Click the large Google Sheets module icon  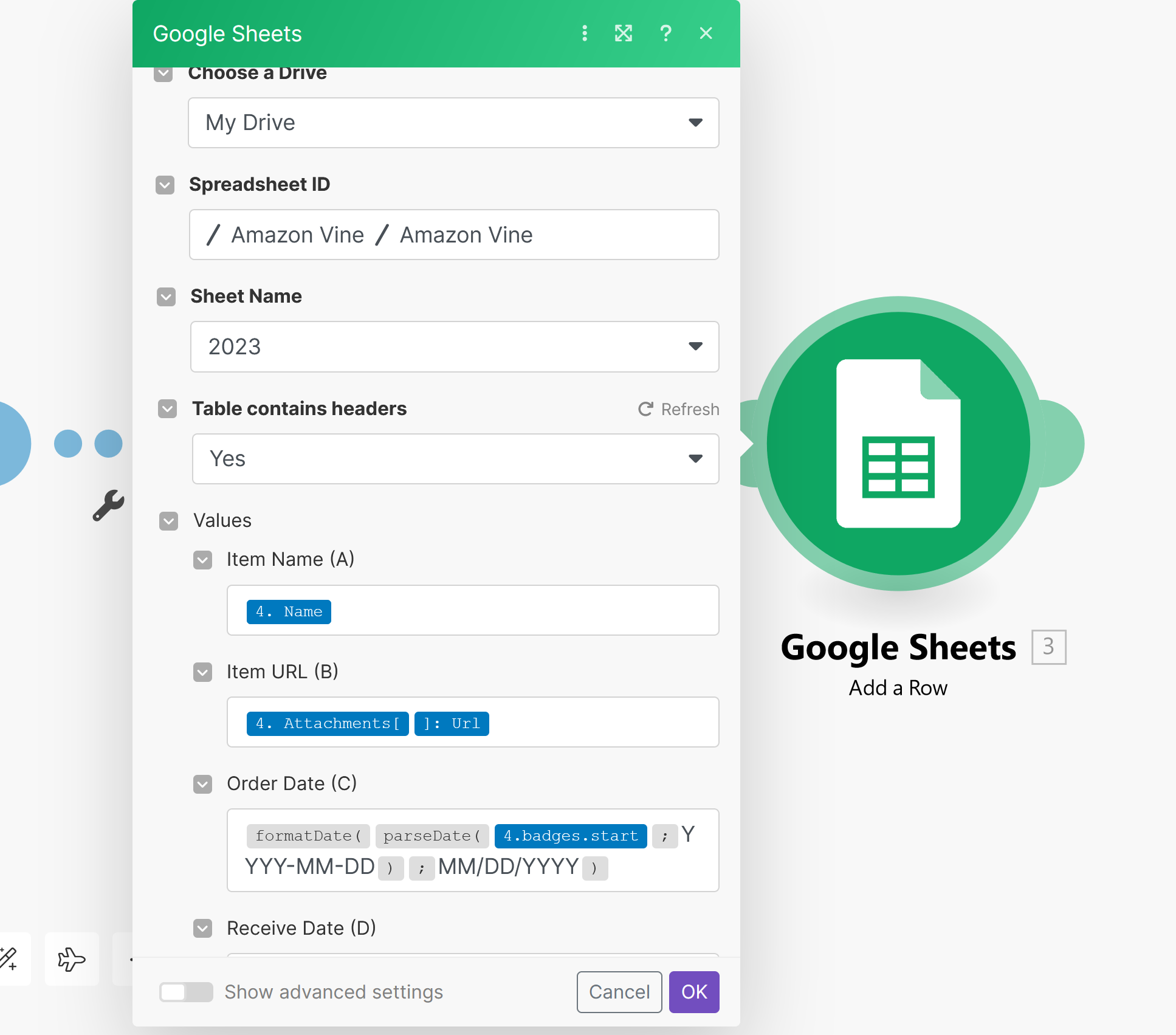[x=898, y=444]
